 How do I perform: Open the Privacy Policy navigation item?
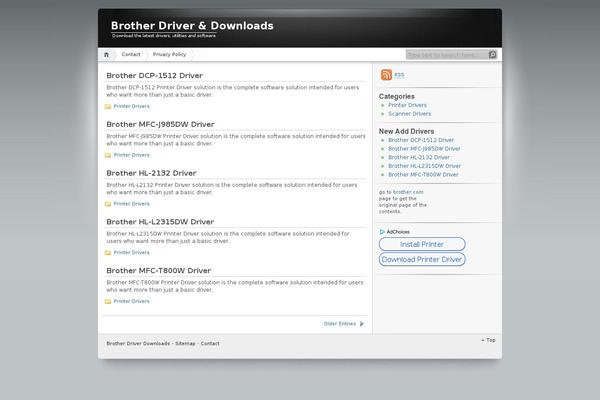(x=170, y=54)
